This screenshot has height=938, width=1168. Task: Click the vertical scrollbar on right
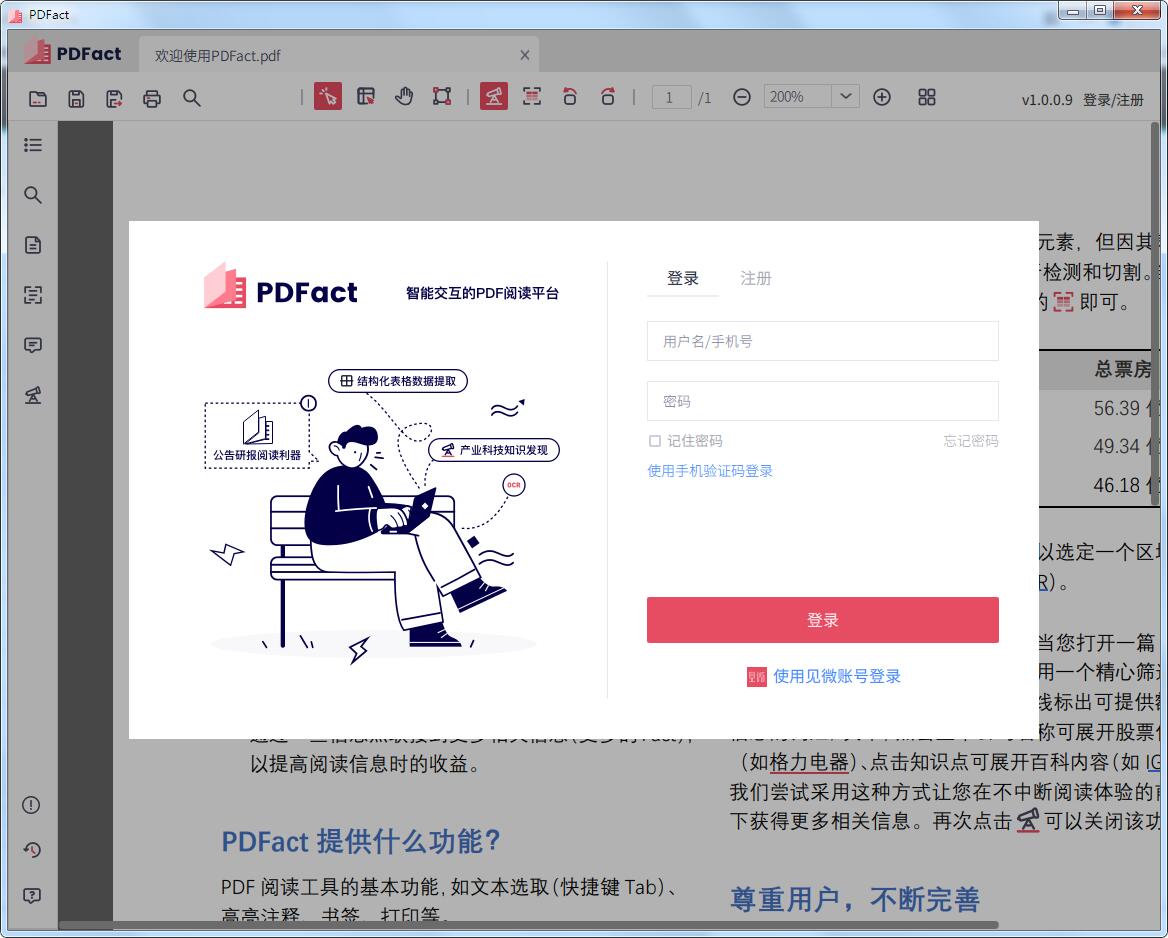click(1155, 313)
